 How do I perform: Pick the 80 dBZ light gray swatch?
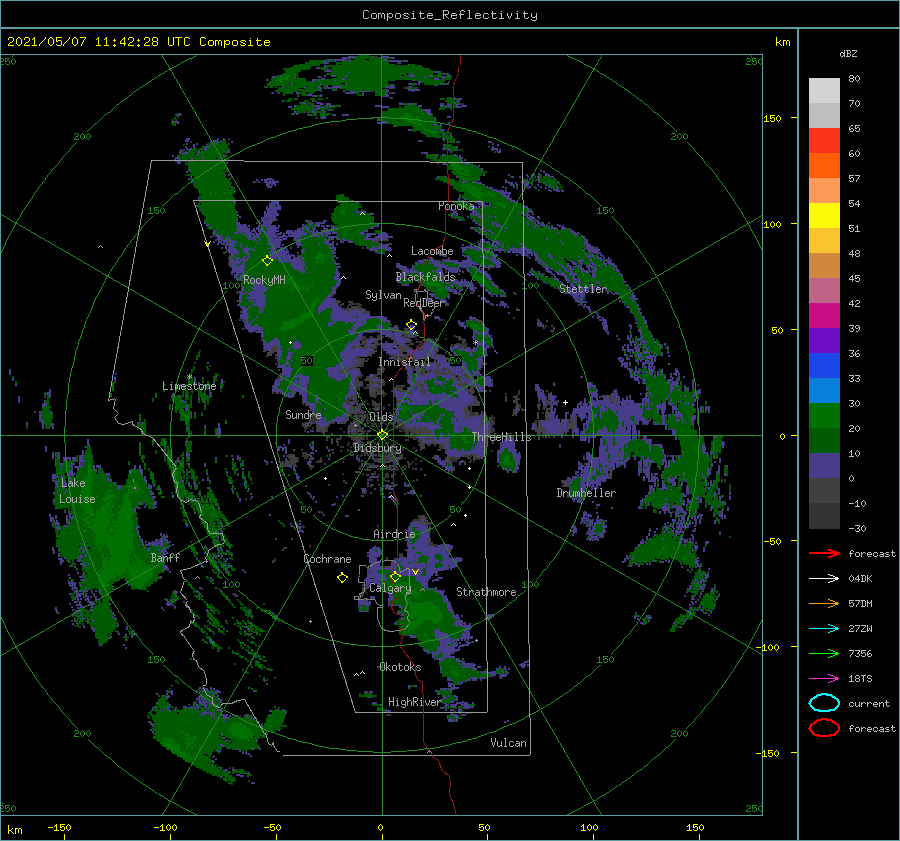(824, 90)
